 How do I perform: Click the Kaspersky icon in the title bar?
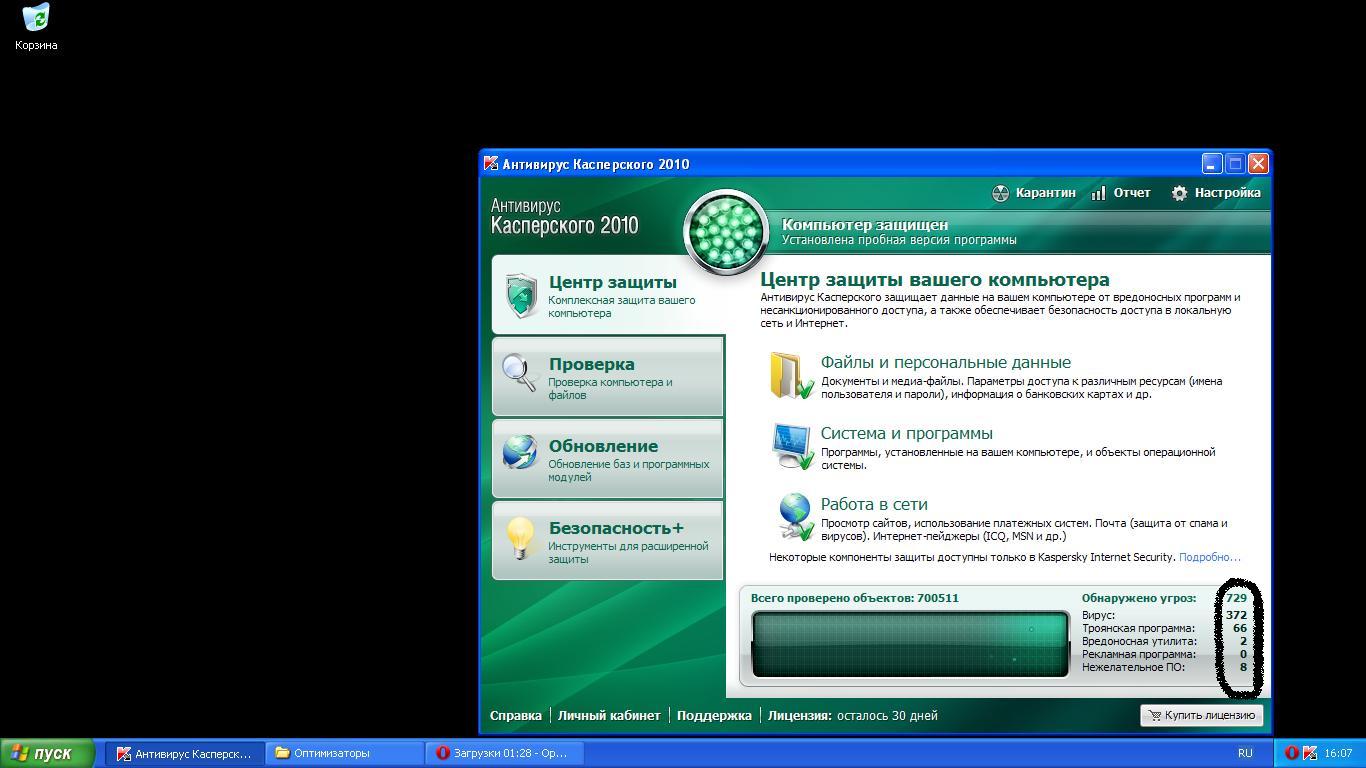490,164
